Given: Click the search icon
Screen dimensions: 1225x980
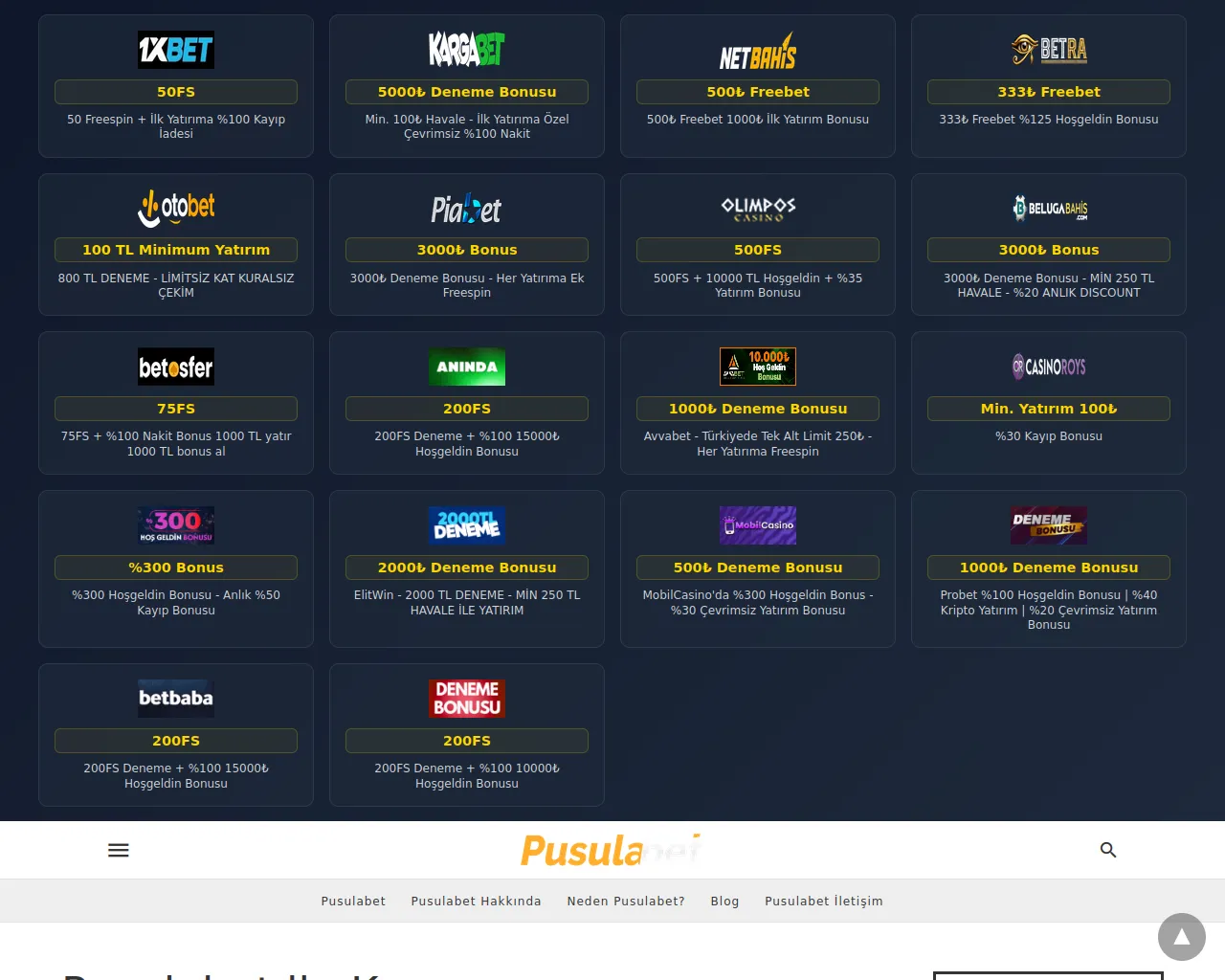Looking at the screenshot, I should tap(1108, 850).
